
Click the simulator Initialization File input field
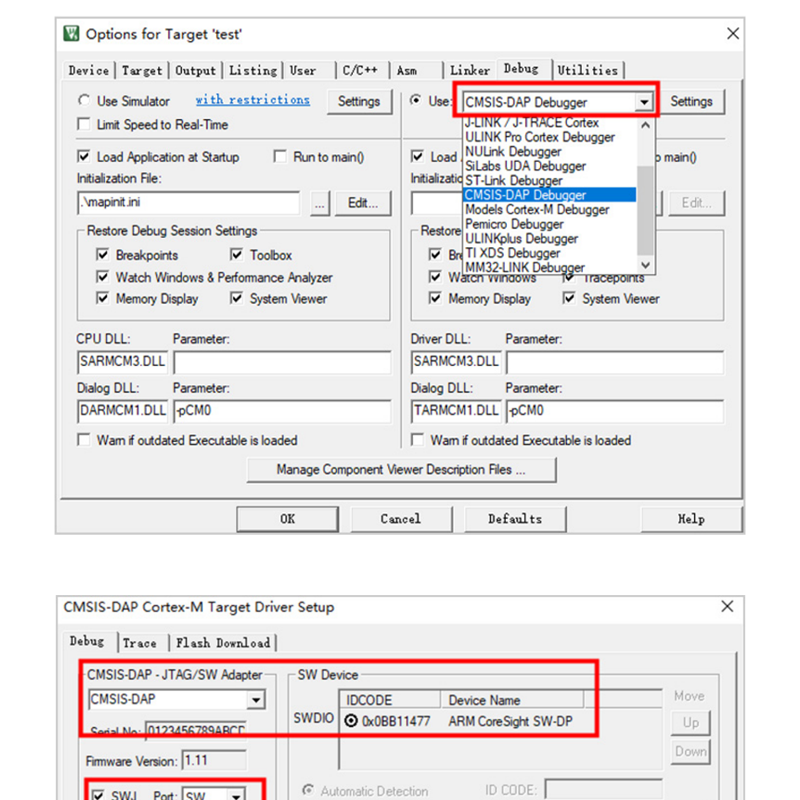[188, 203]
